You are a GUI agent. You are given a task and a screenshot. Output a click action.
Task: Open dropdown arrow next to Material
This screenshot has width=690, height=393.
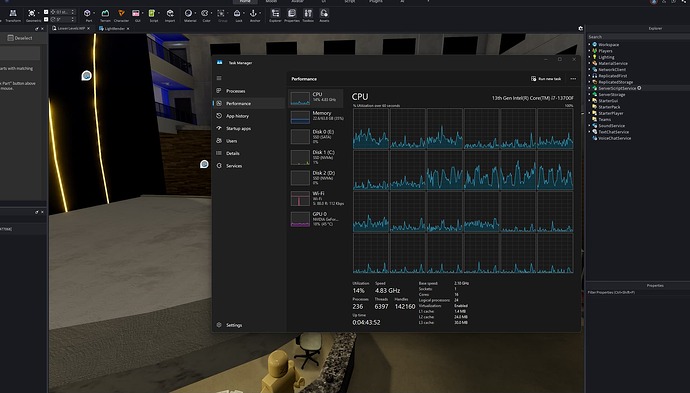195,13
